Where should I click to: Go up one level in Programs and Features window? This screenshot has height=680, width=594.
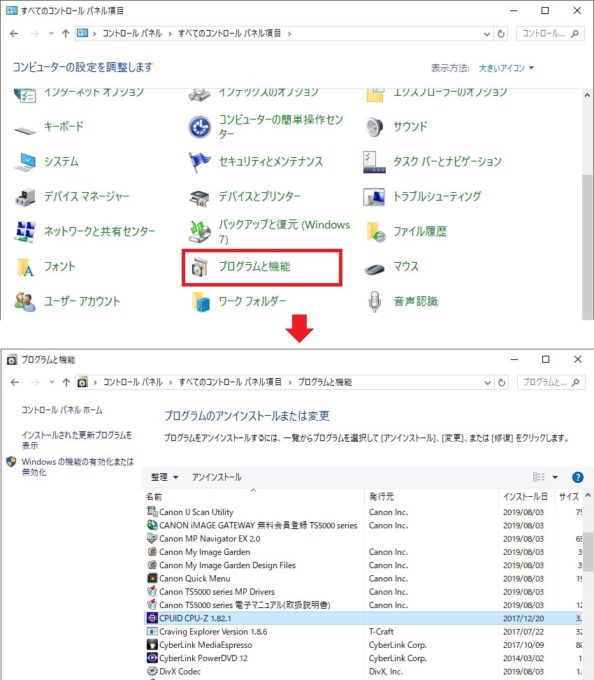pos(66,382)
